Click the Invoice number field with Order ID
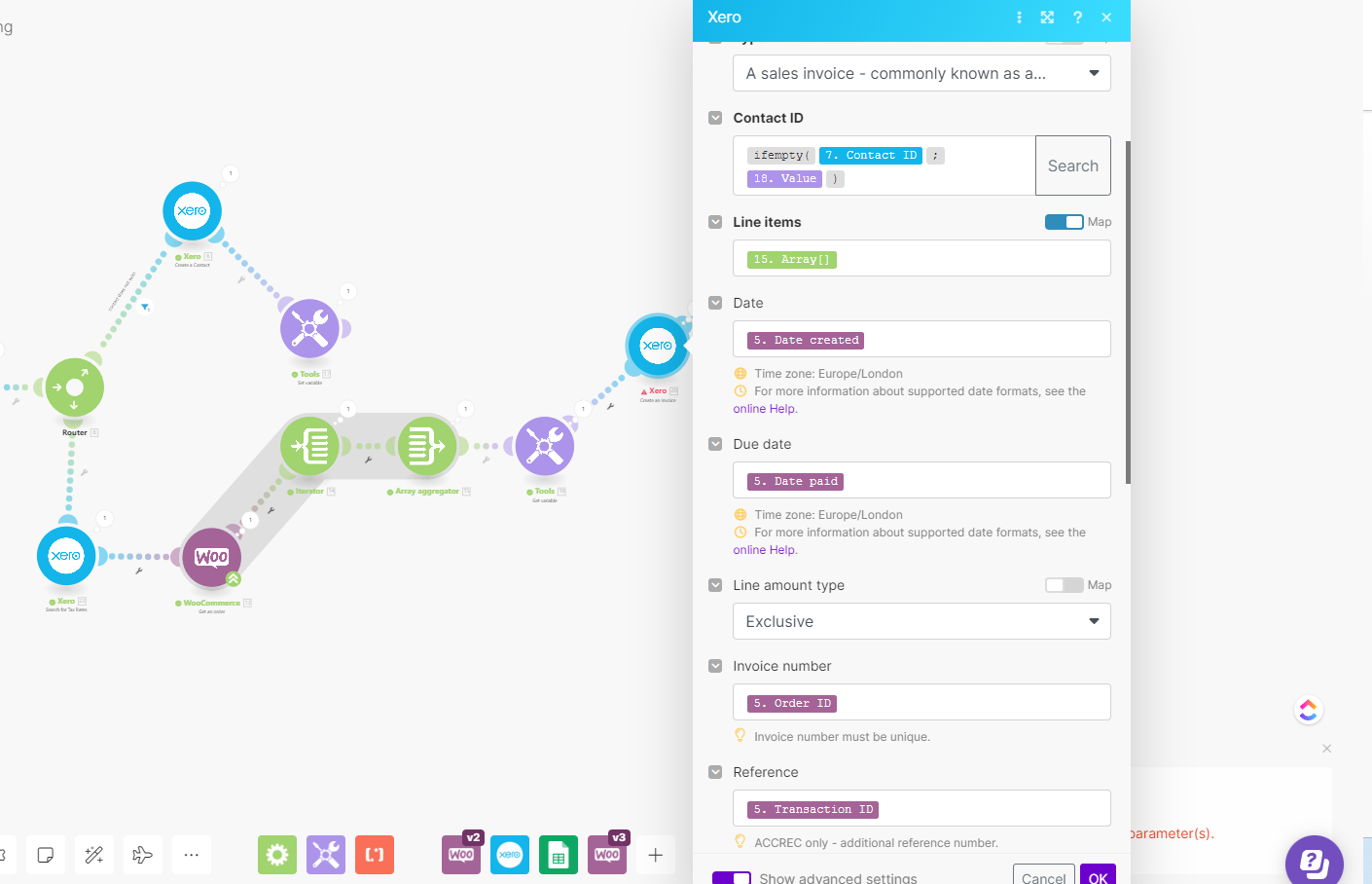Image resolution: width=1372 pixels, height=884 pixels. click(921, 702)
